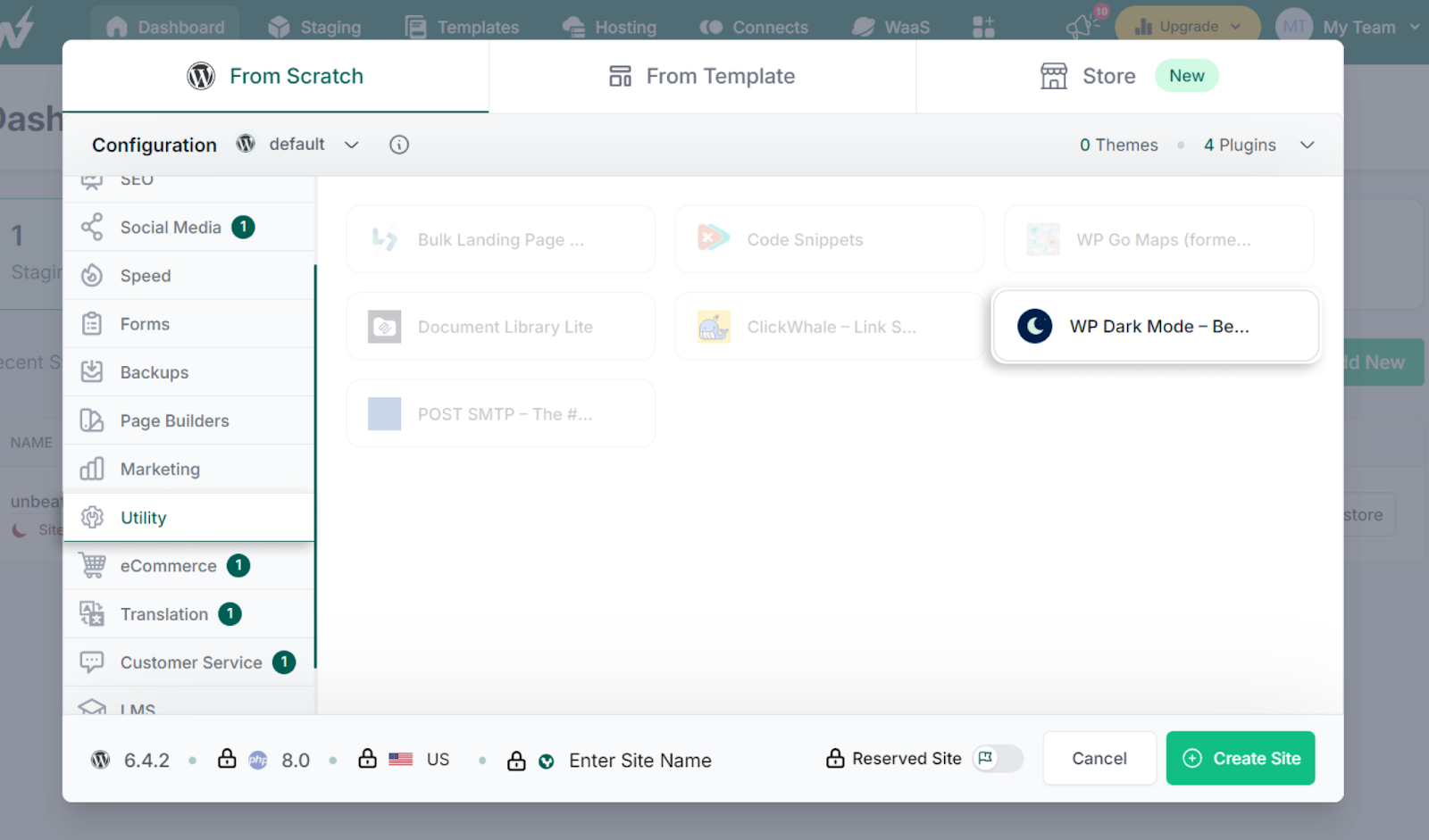The image size is (1429, 840).
Task: Select the Backups category
Action: [189, 372]
